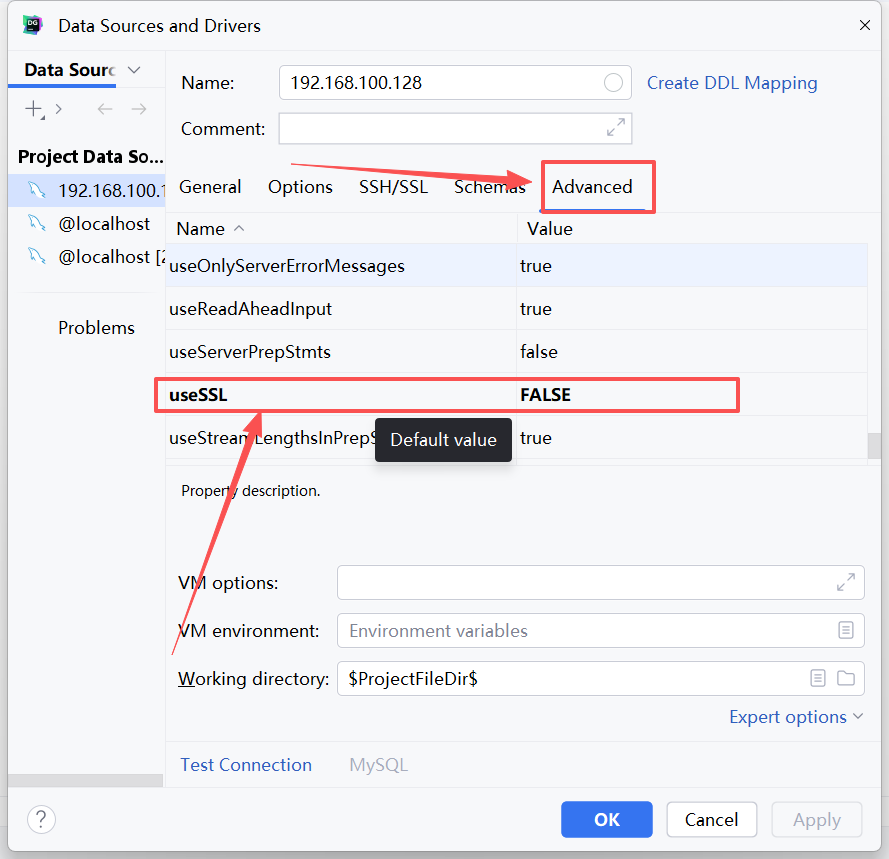Click the VM environment variables field
The height and width of the screenshot is (859, 889).
(x=600, y=631)
